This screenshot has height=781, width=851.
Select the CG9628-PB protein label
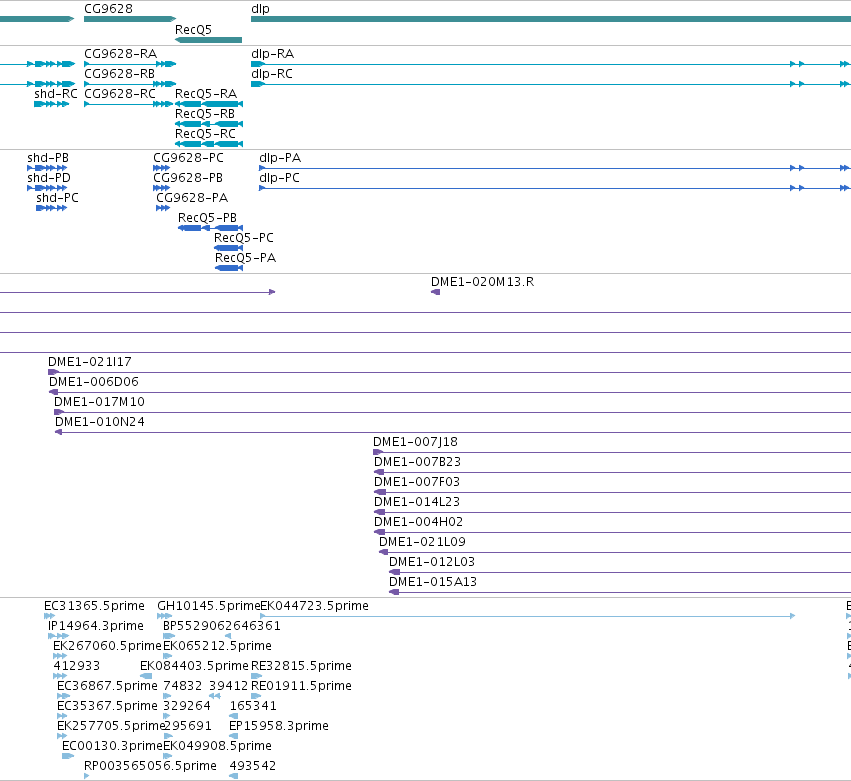[x=188, y=178]
